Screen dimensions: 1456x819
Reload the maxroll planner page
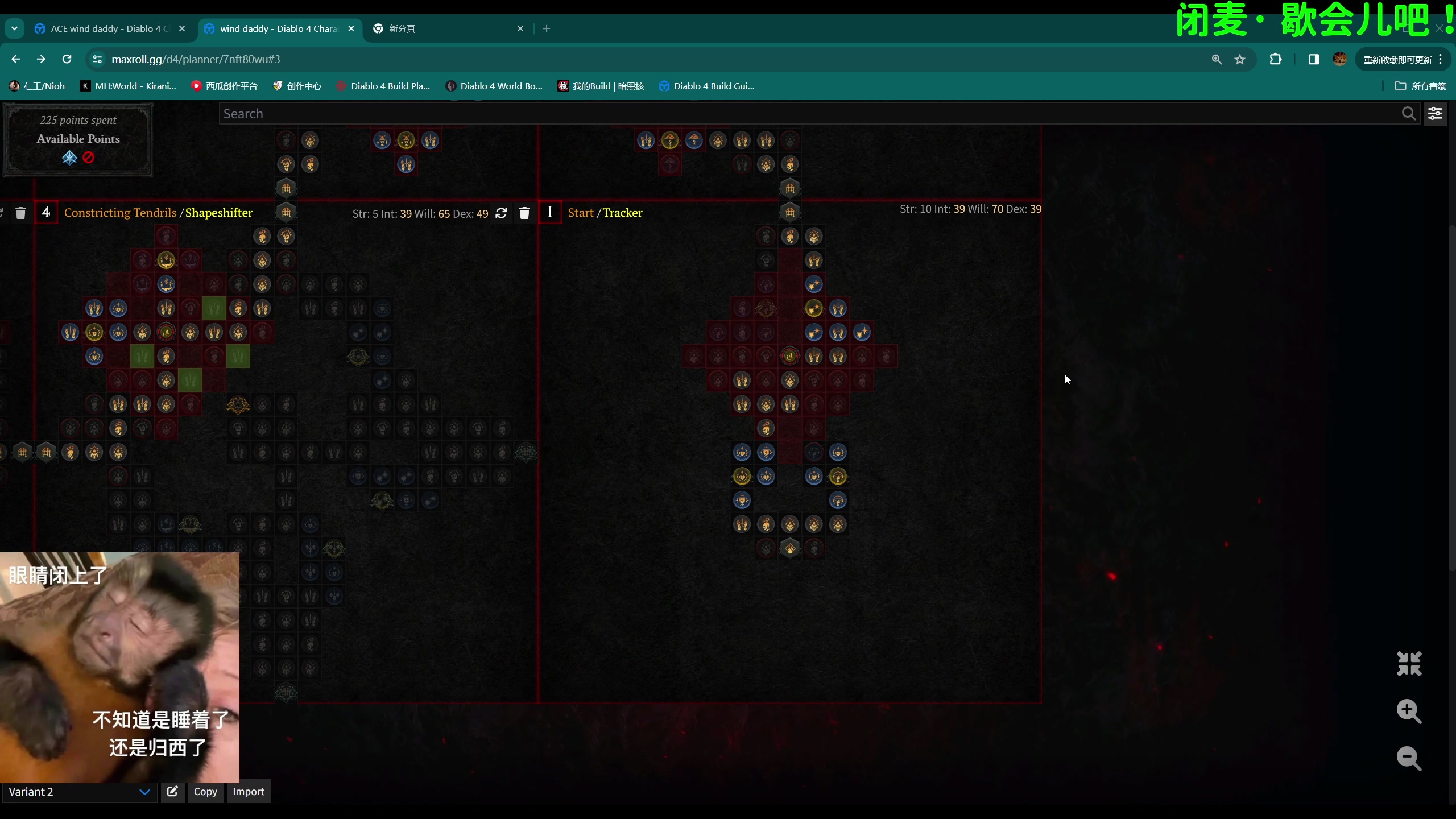point(67,59)
